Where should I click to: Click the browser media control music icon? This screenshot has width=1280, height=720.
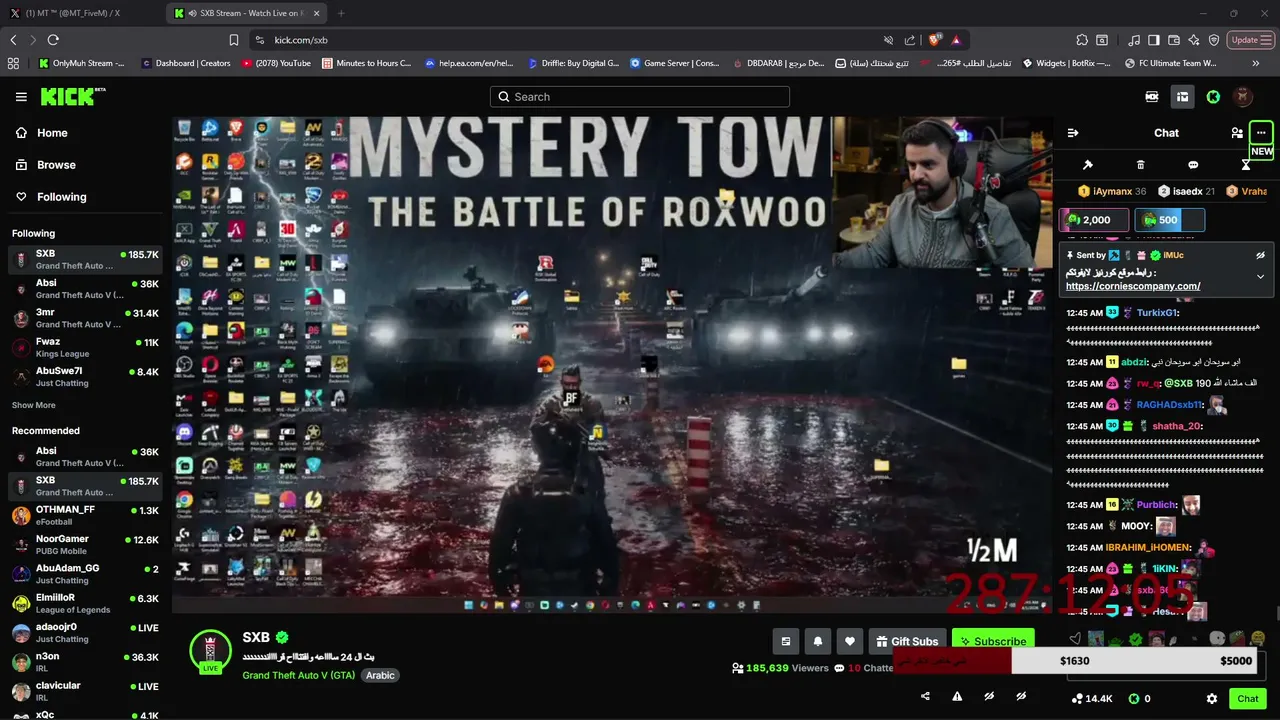coord(1134,40)
